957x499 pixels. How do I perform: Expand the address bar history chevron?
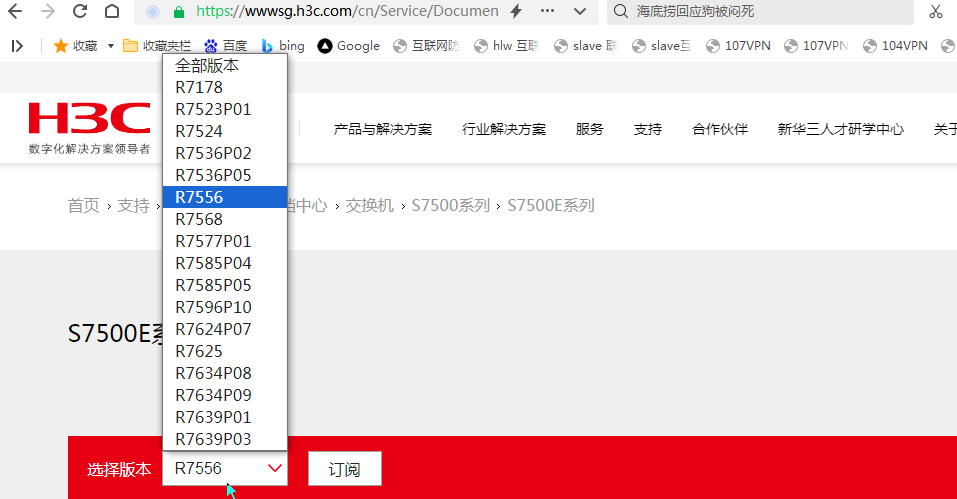click(x=580, y=11)
